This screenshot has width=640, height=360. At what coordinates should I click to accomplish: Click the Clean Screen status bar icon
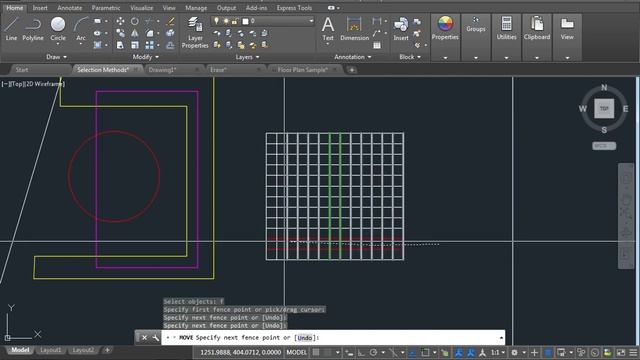click(x=620, y=352)
